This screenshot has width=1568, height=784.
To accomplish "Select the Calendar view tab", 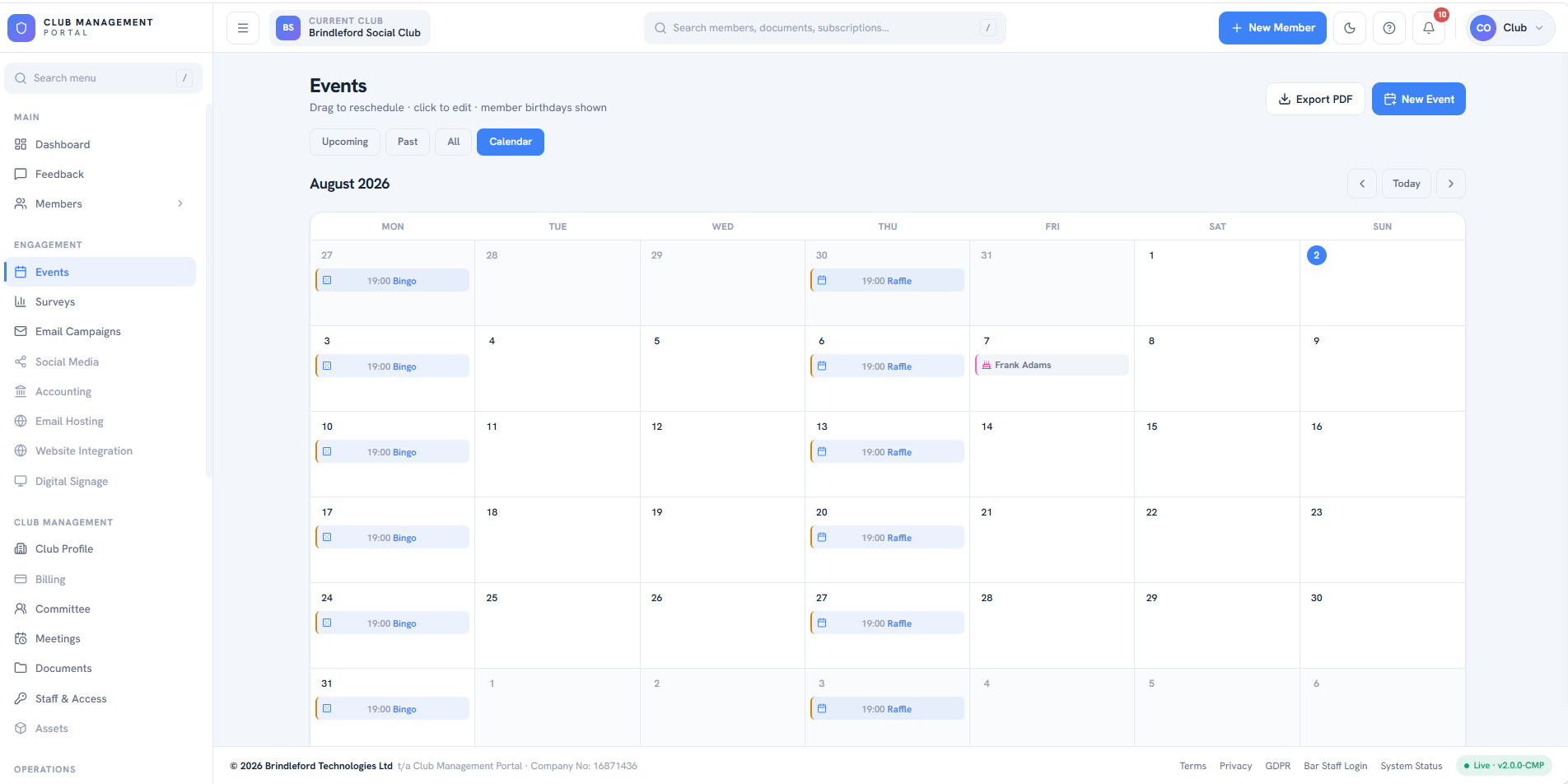I will click(x=511, y=142).
